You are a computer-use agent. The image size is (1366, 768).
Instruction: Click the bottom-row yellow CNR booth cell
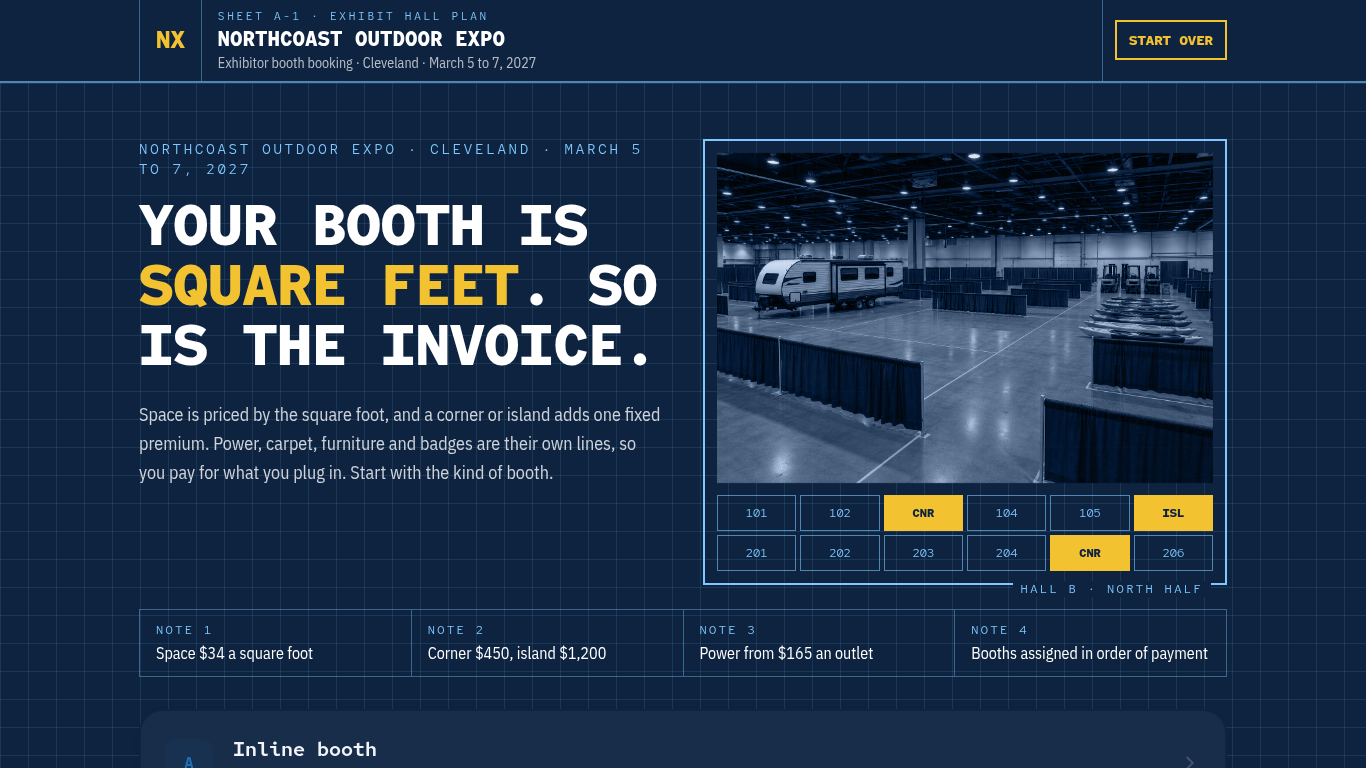point(1090,553)
